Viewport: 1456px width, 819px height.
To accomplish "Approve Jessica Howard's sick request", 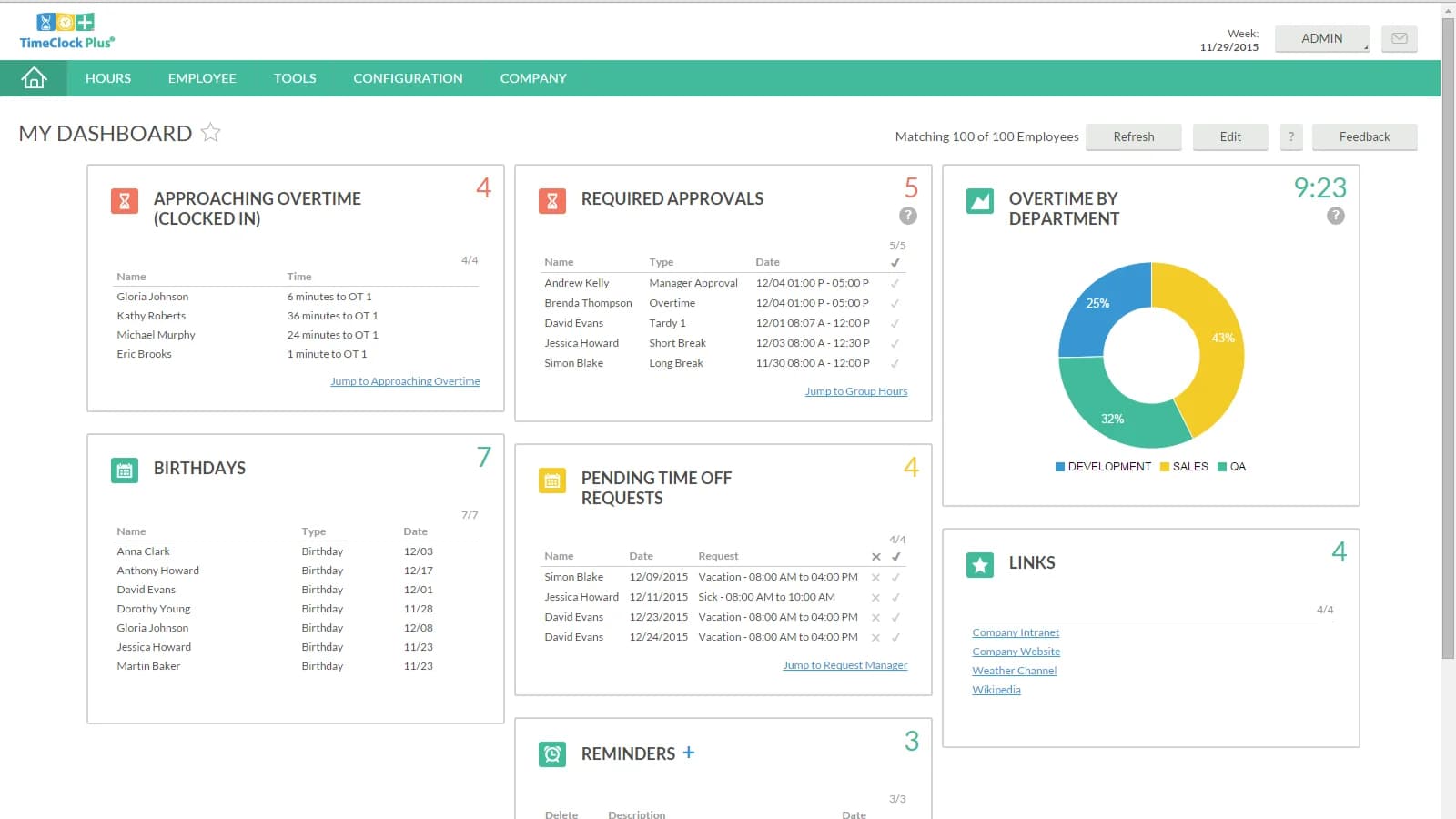I will [896, 597].
